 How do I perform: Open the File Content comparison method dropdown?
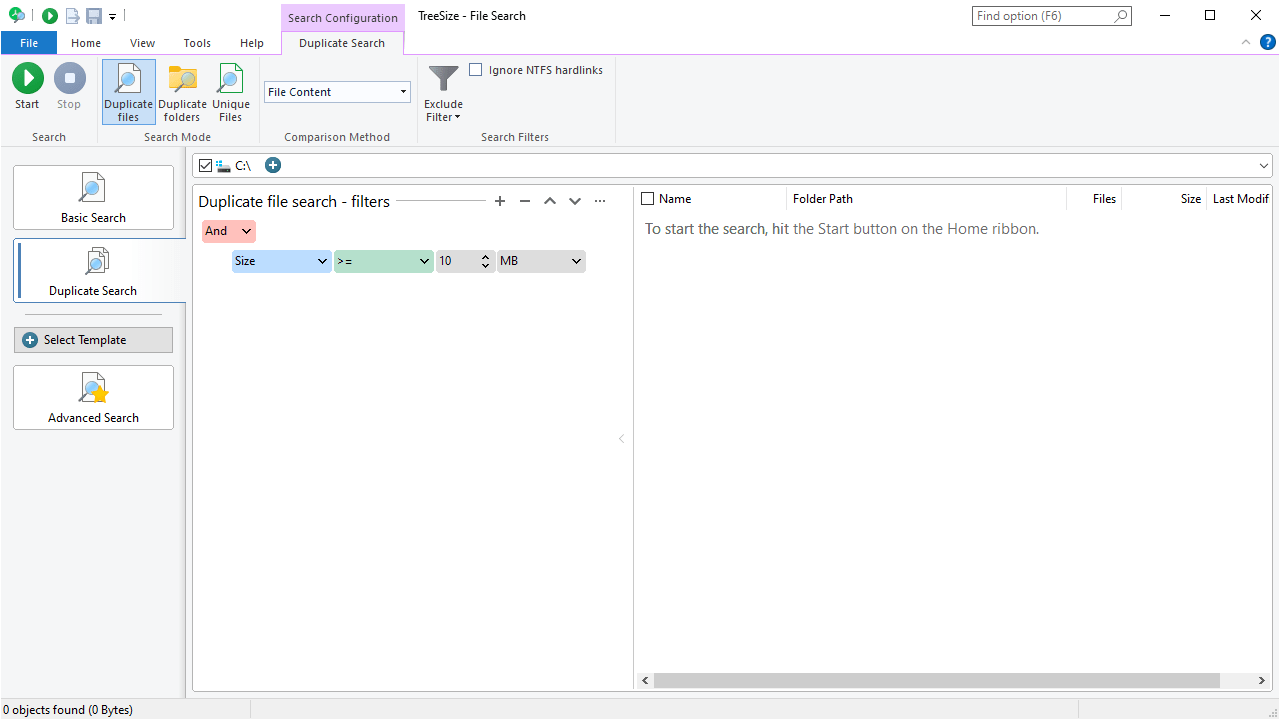point(402,91)
